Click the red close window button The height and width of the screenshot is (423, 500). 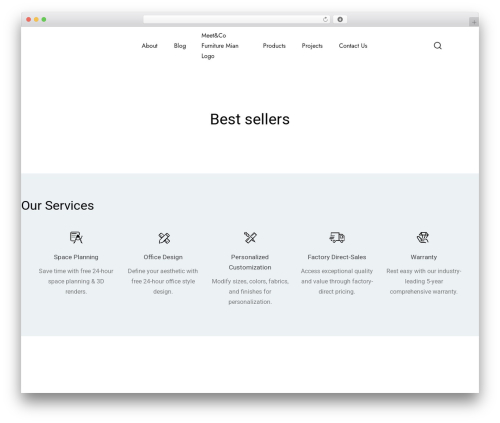click(x=29, y=19)
